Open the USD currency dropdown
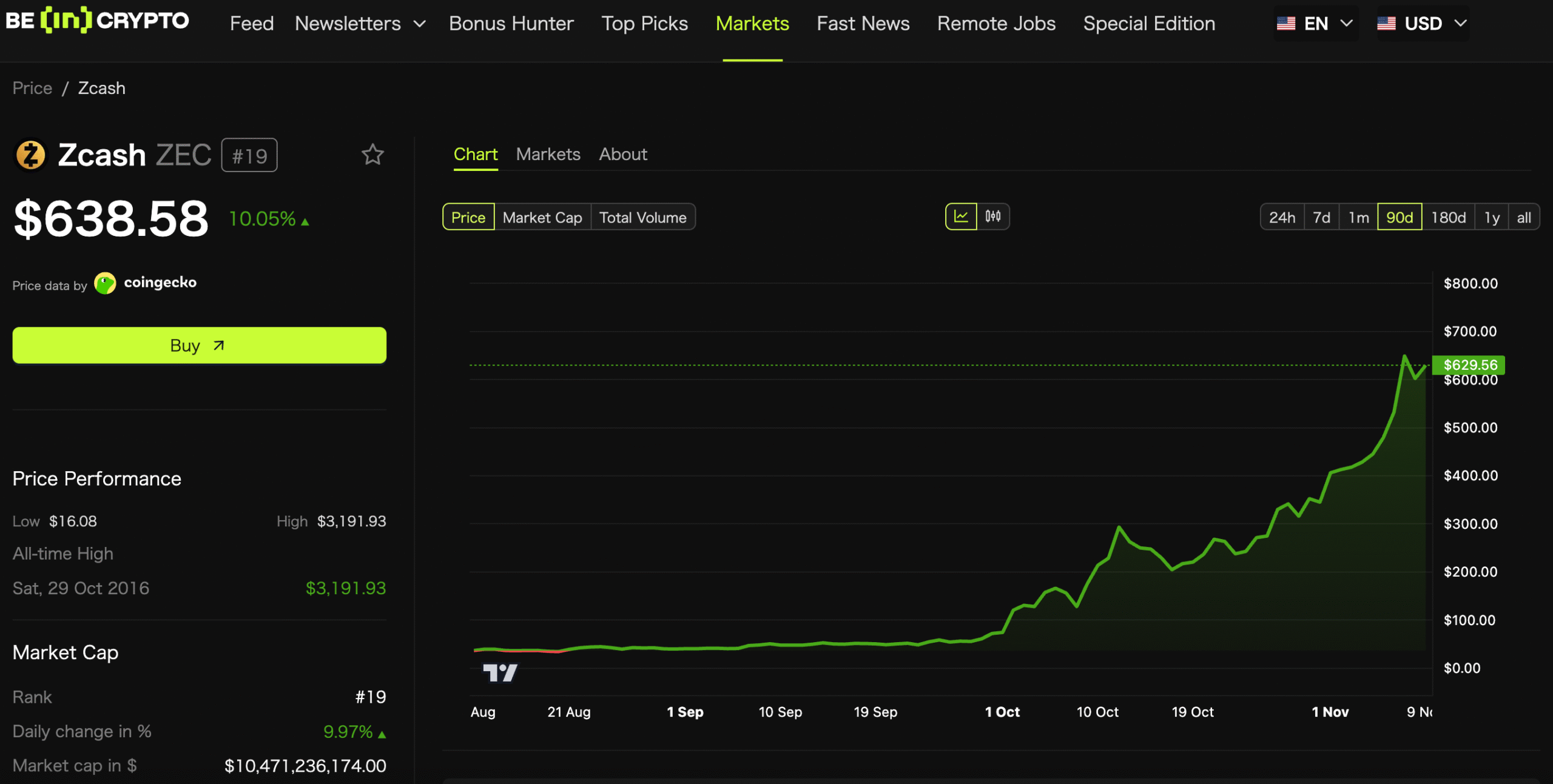 tap(1460, 23)
